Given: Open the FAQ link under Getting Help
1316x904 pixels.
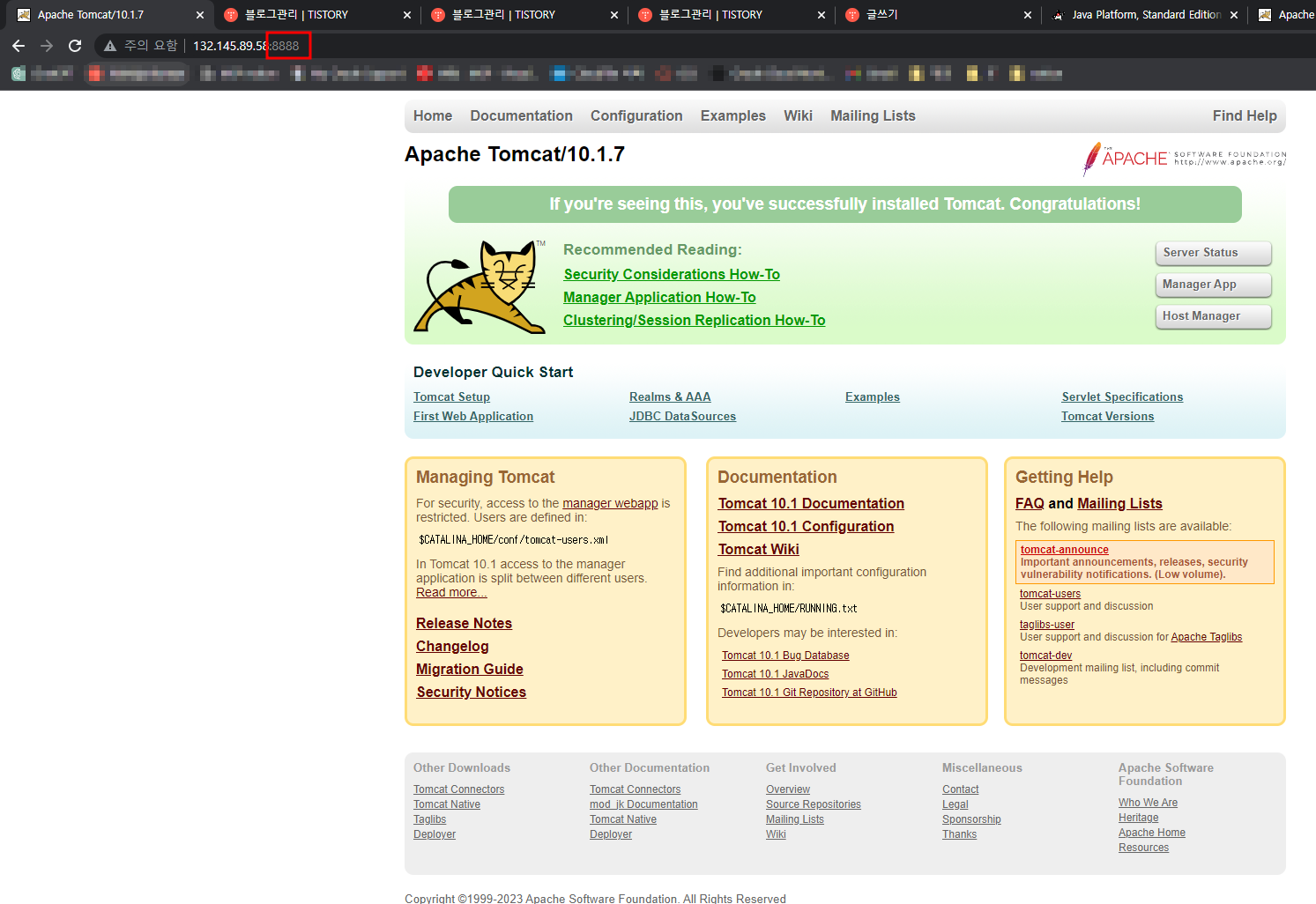Looking at the screenshot, I should click(1030, 504).
